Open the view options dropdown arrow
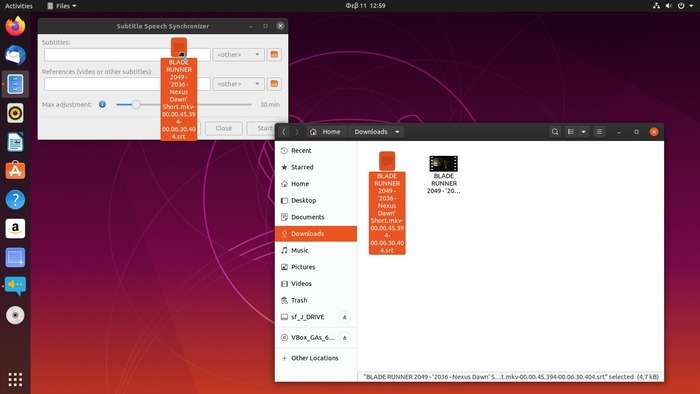The image size is (700, 394). (x=583, y=132)
